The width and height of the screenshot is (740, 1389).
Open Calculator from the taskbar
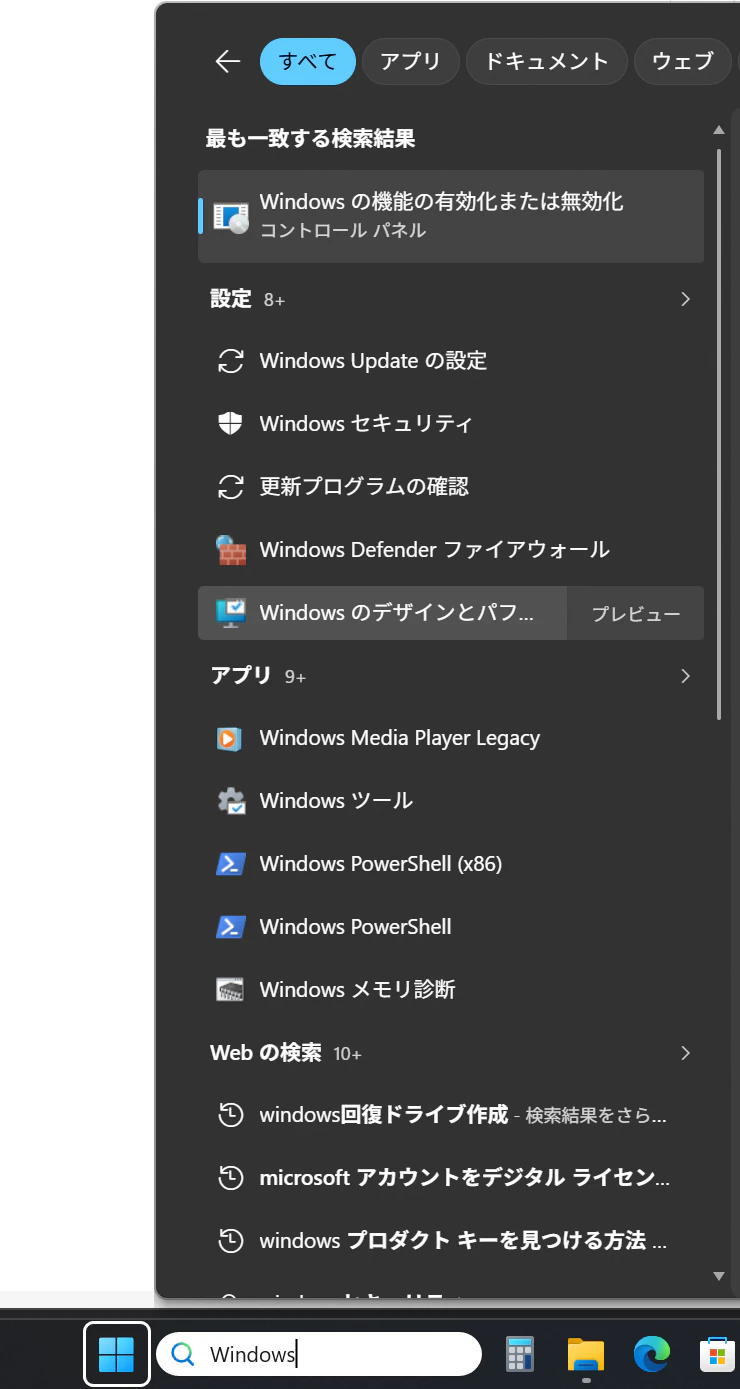tap(519, 1355)
